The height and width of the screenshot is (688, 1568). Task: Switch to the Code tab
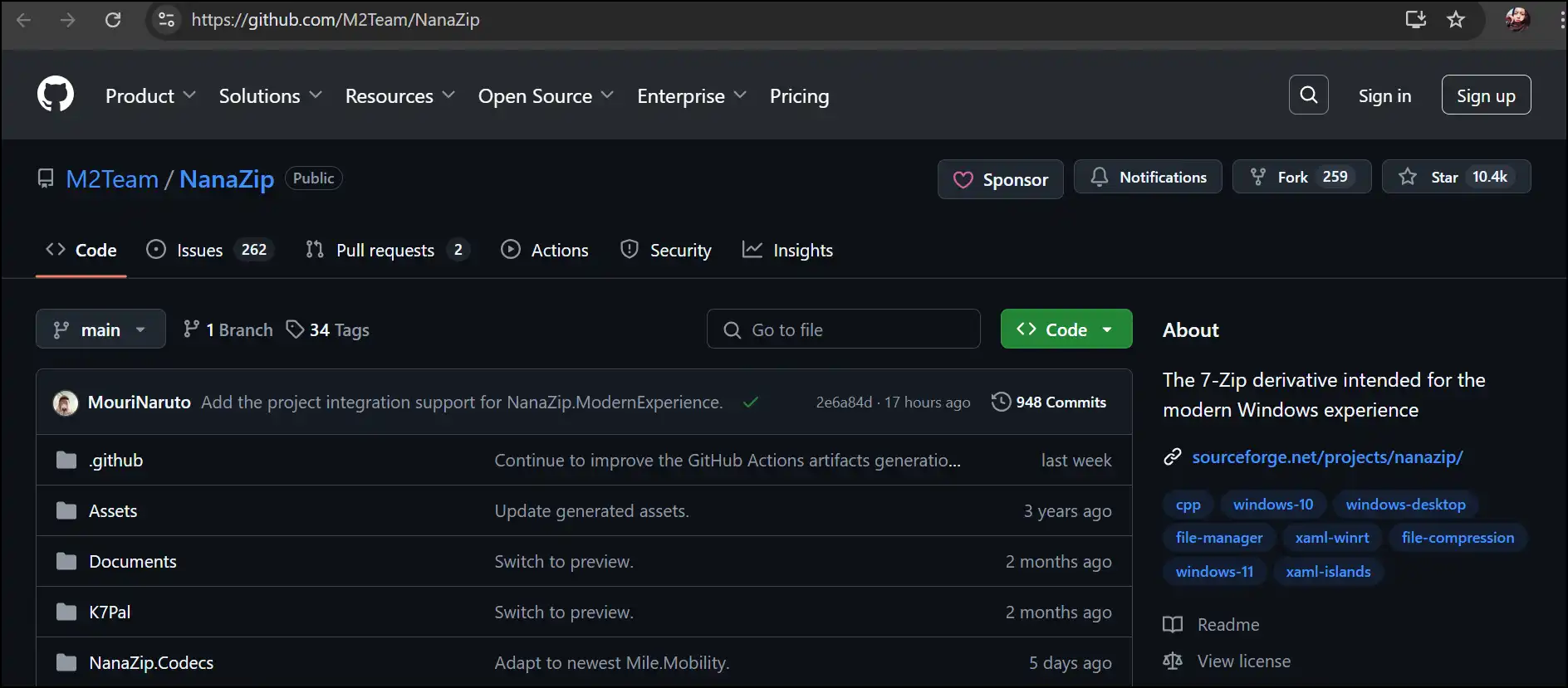pyautogui.click(x=81, y=250)
